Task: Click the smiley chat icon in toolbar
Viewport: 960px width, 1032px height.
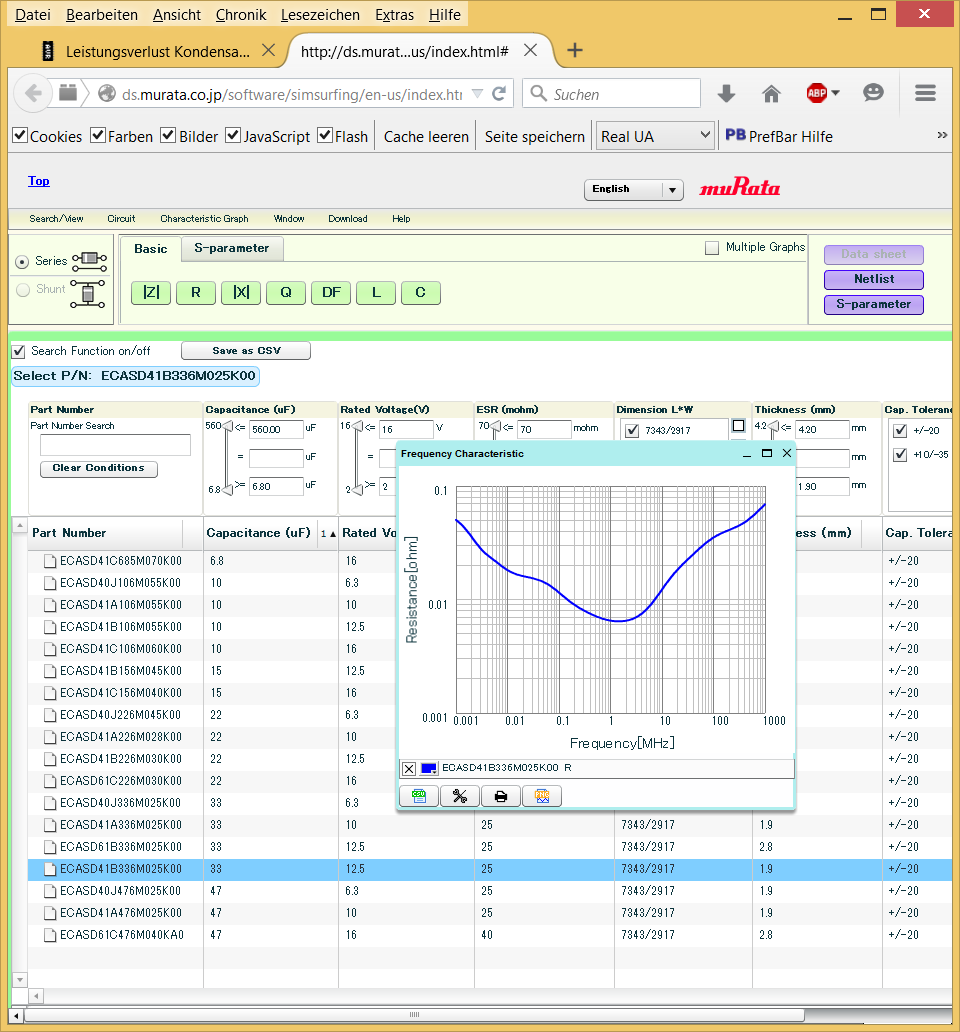Action: tap(873, 93)
